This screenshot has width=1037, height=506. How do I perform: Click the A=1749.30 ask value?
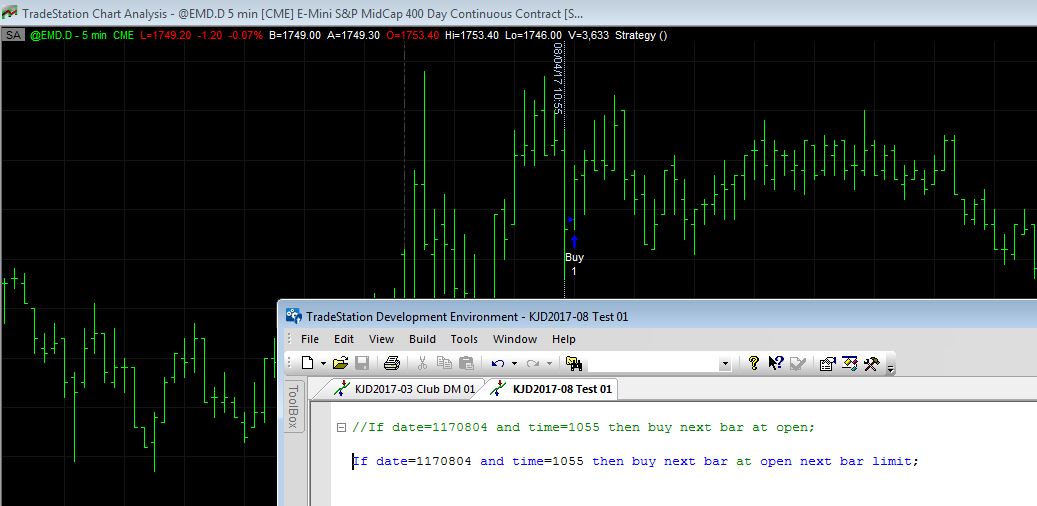(x=354, y=35)
